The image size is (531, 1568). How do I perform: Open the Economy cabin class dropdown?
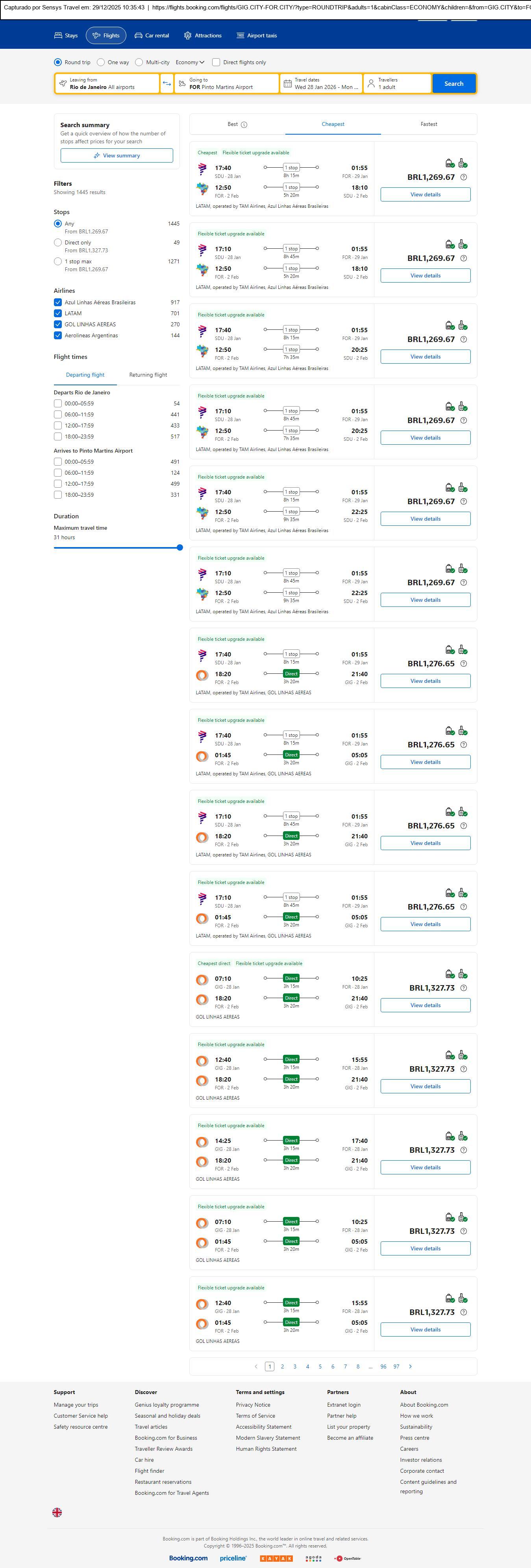pos(189,62)
